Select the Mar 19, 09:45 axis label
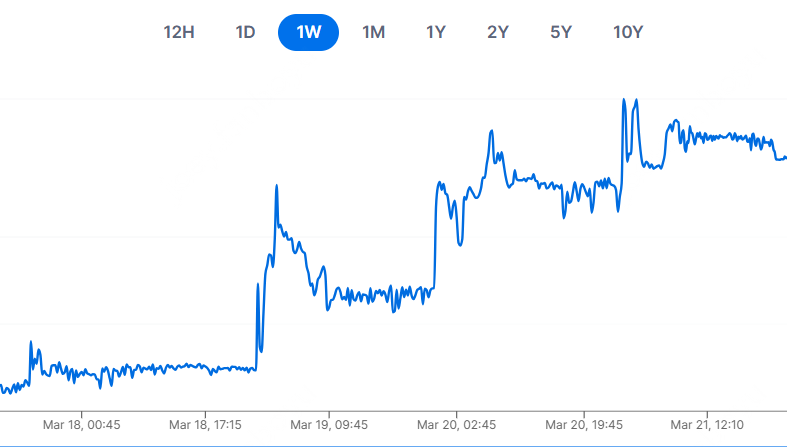 click(x=331, y=424)
